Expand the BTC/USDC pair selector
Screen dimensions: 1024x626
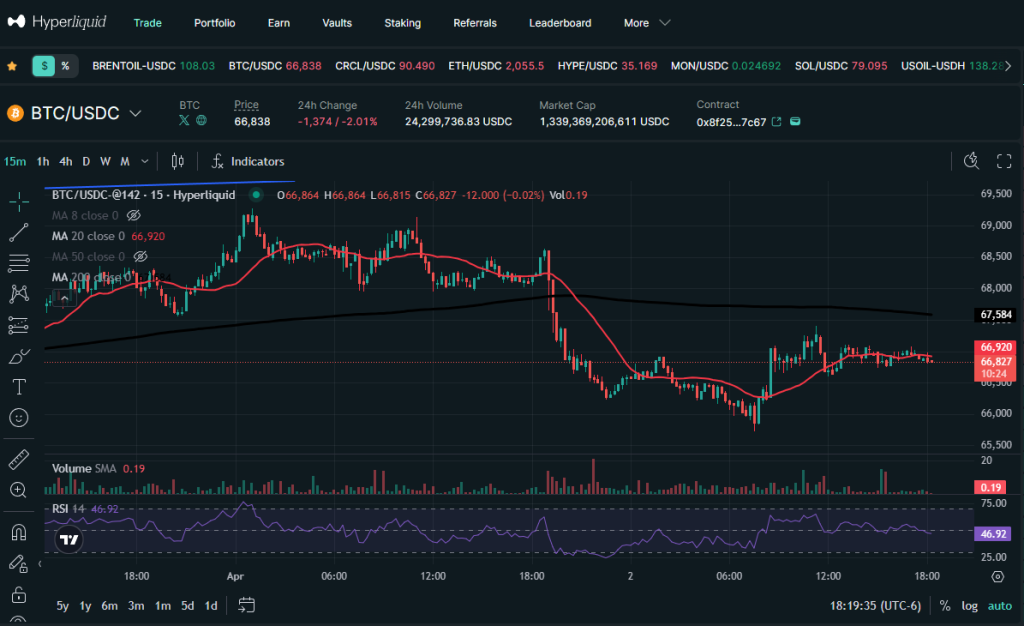pos(135,114)
